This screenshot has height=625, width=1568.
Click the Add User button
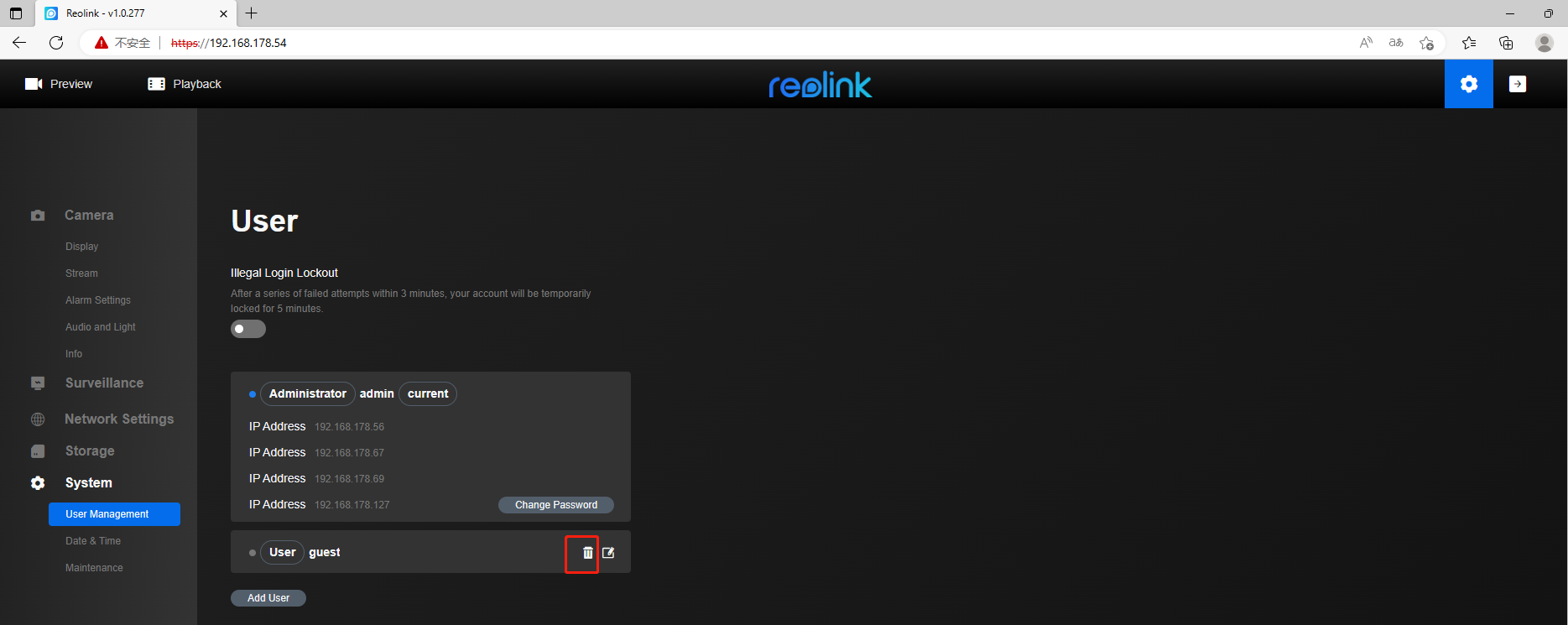tap(268, 598)
